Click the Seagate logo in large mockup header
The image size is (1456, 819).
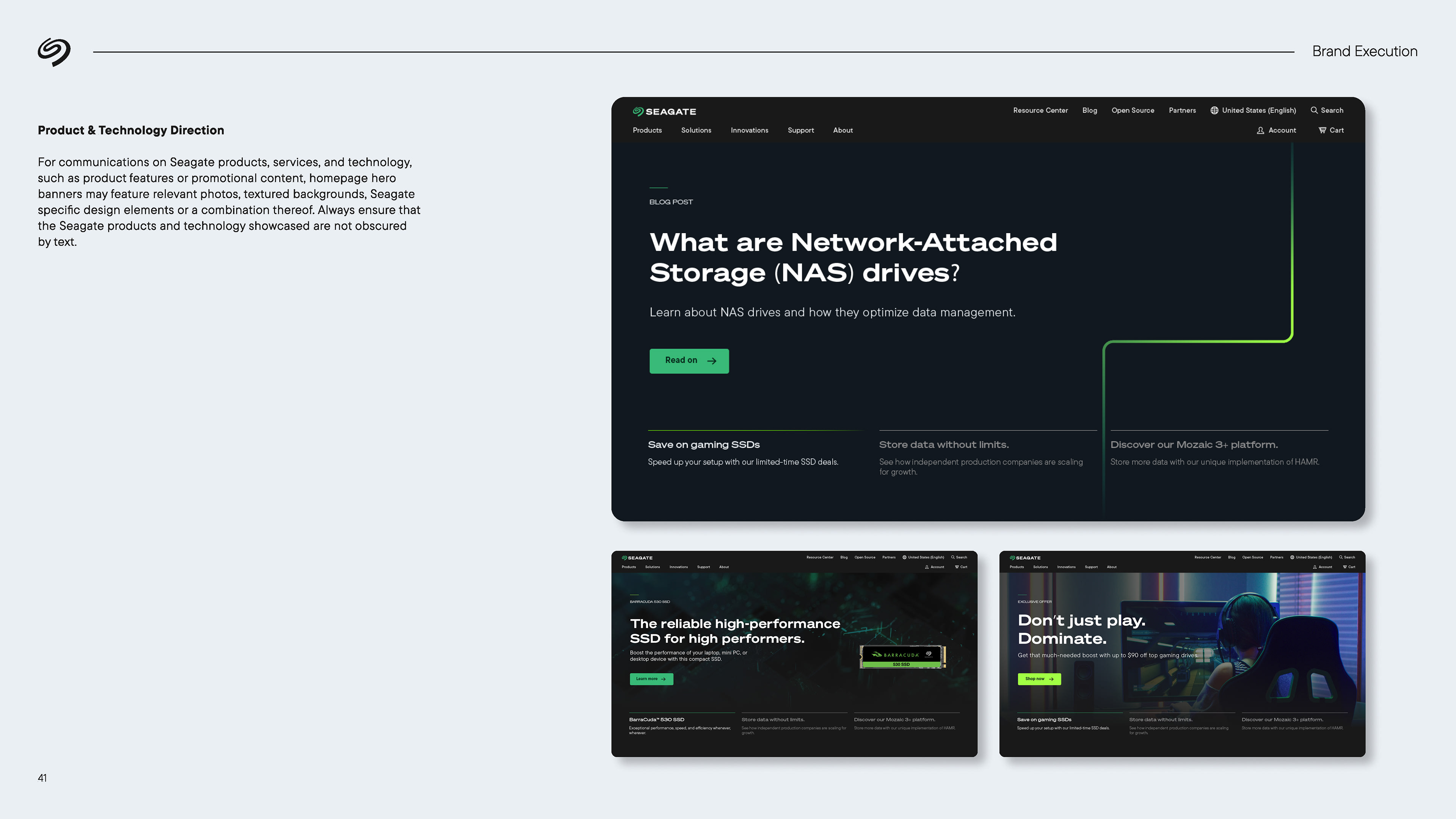click(x=664, y=111)
